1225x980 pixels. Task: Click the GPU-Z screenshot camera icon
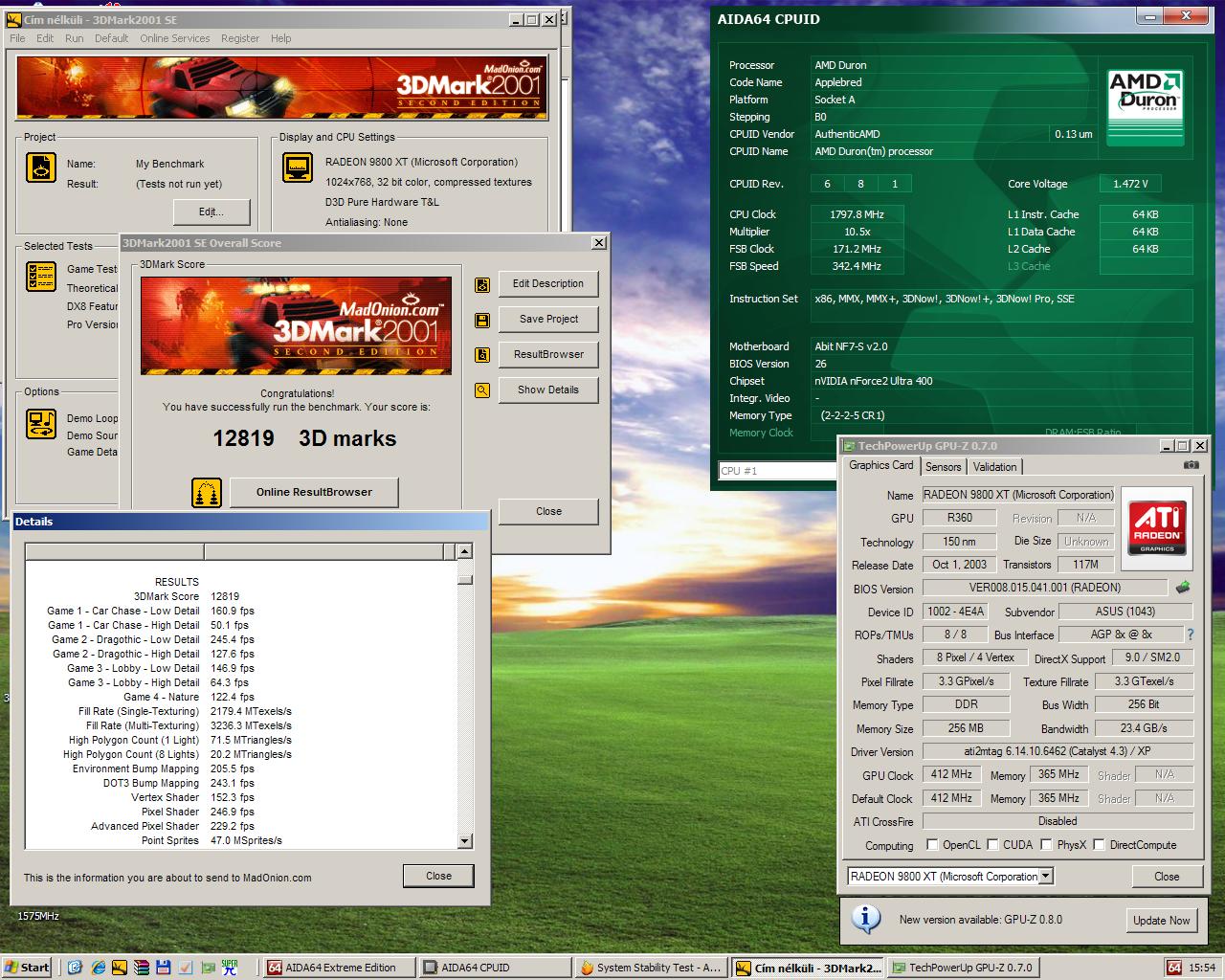coord(1191,465)
